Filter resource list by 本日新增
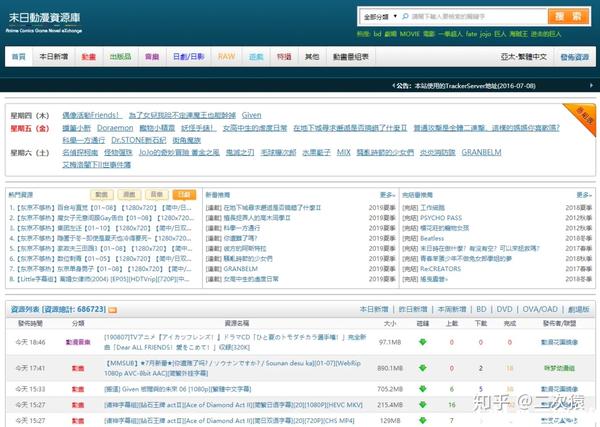The image size is (600, 427). (x=374, y=309)
